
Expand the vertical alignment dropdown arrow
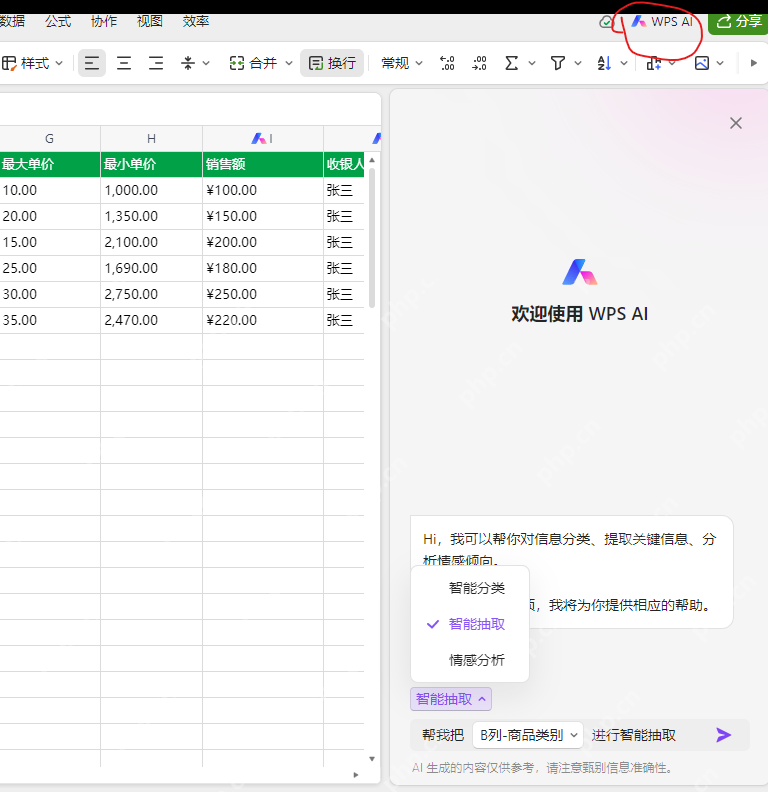pyautogui.click(x=206, y=63)
